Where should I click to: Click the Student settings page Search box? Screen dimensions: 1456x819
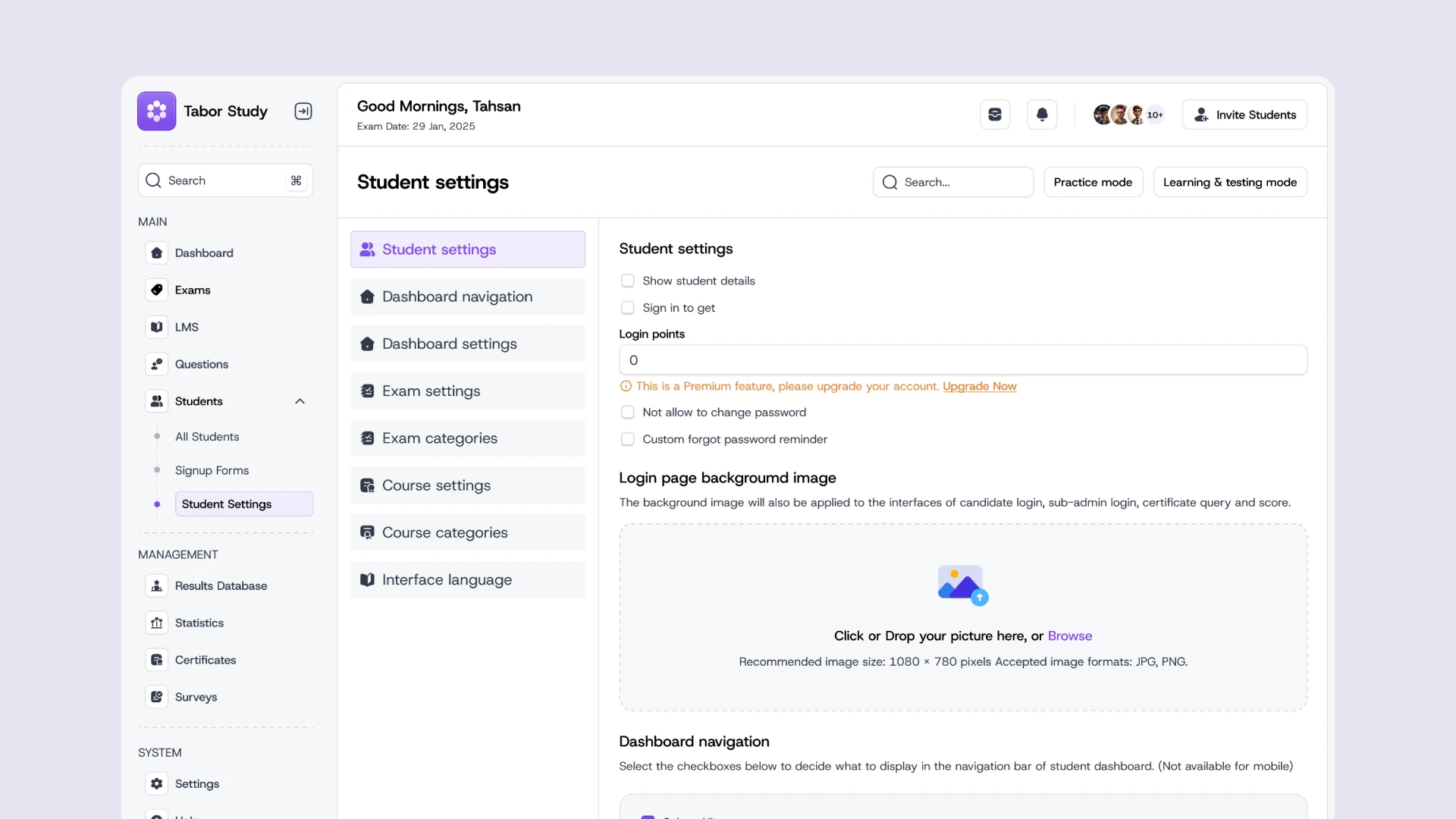(952, 182)
